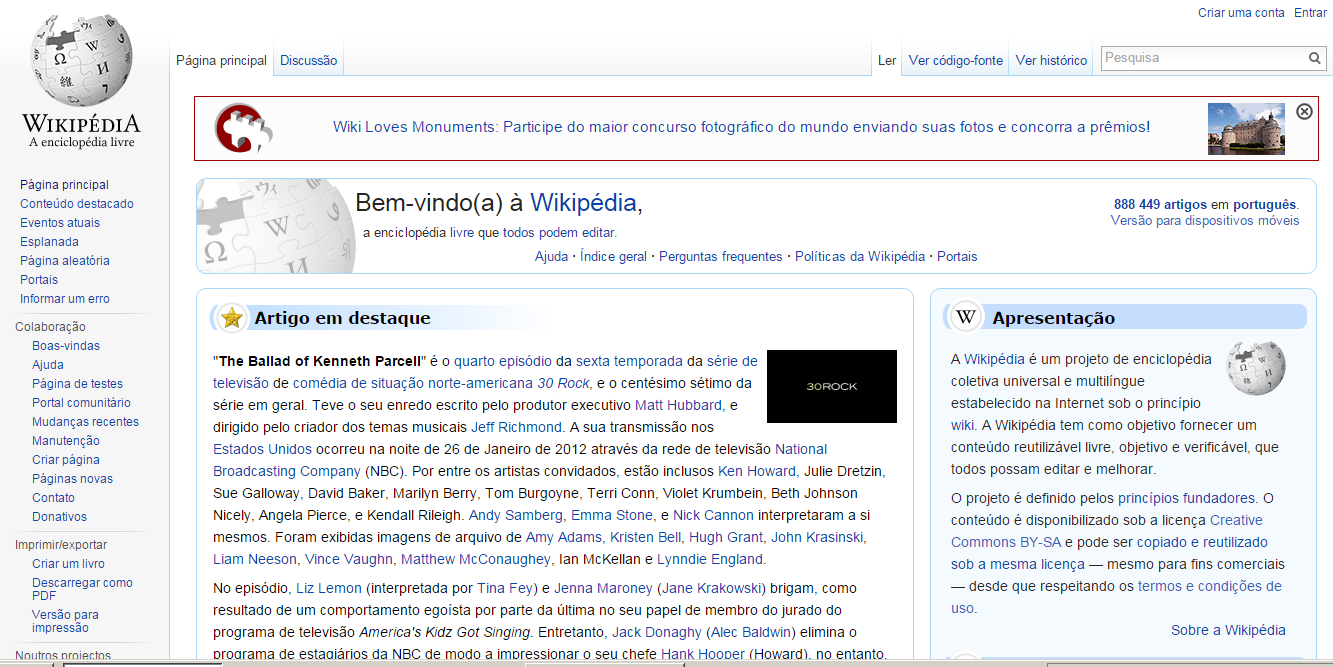
Task: Open the castle photo in banner
Action: click(x=1246, y=128)
